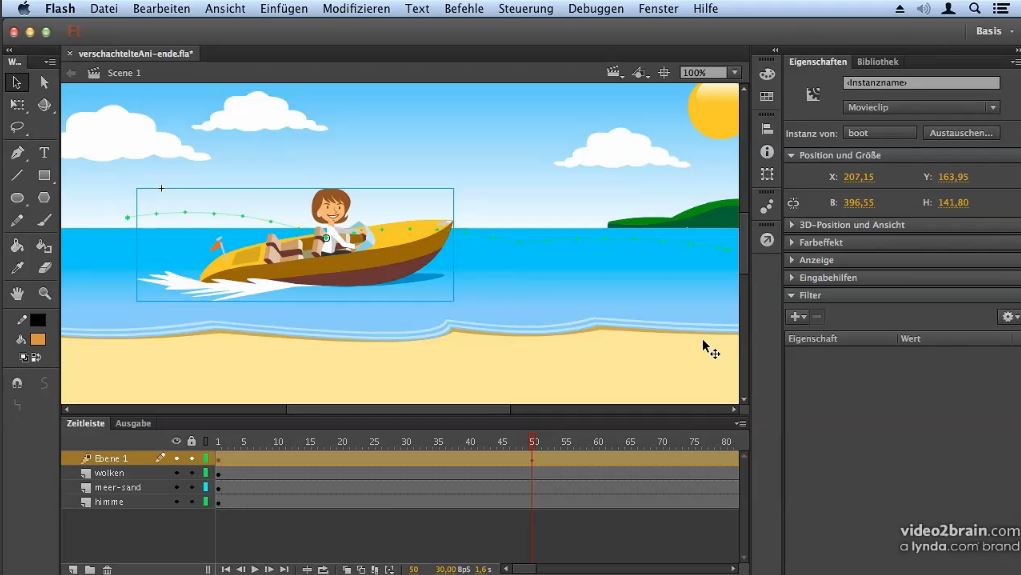1021x575 pixels.
Task: Toggle the snap to objects magnet
Action: coord(17,383)
